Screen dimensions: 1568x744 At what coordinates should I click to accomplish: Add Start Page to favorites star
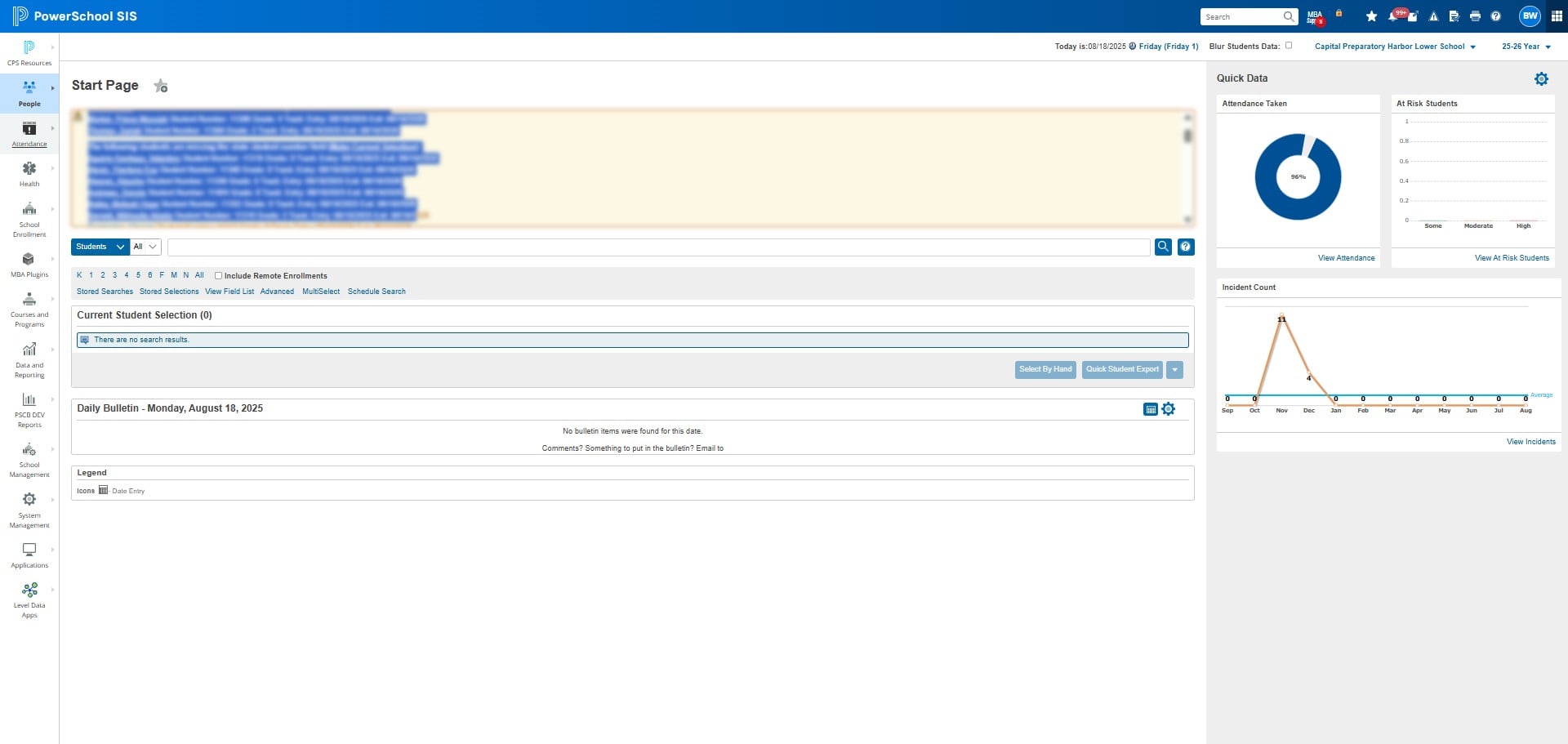161,86
